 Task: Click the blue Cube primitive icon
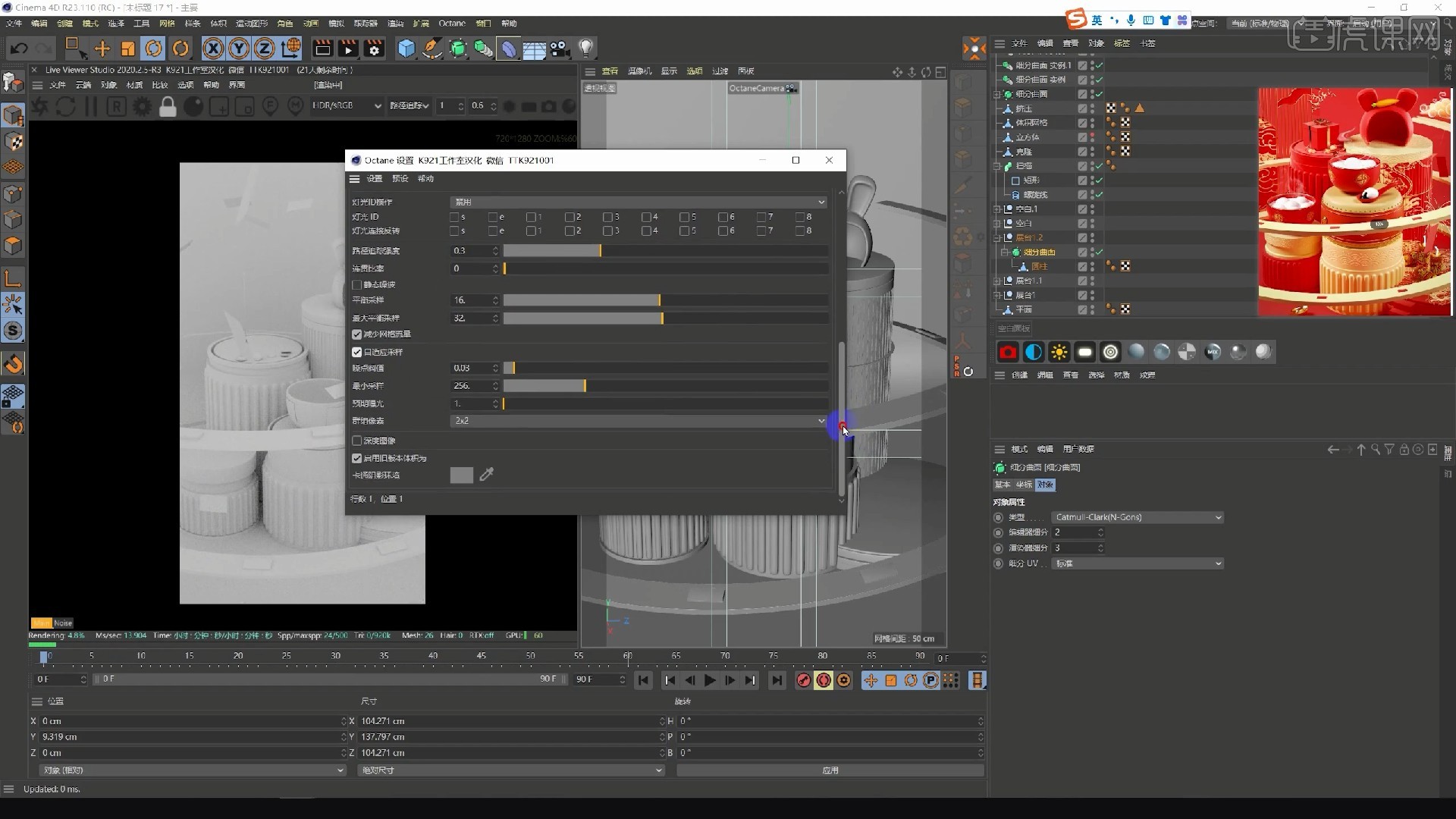pyautogui.click(x=406, y=49)
